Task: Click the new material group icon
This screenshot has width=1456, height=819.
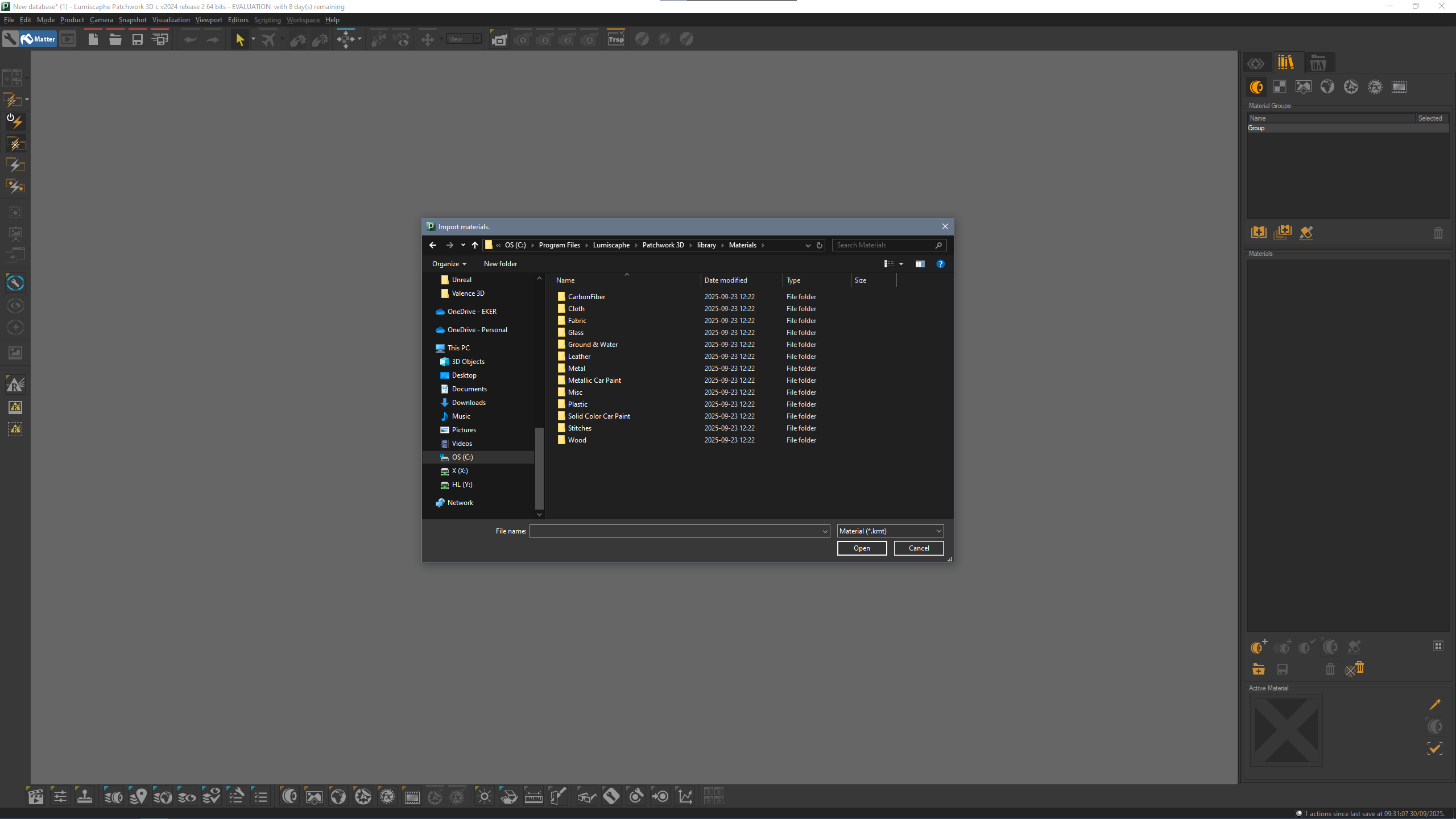Action: point(1258,232)
